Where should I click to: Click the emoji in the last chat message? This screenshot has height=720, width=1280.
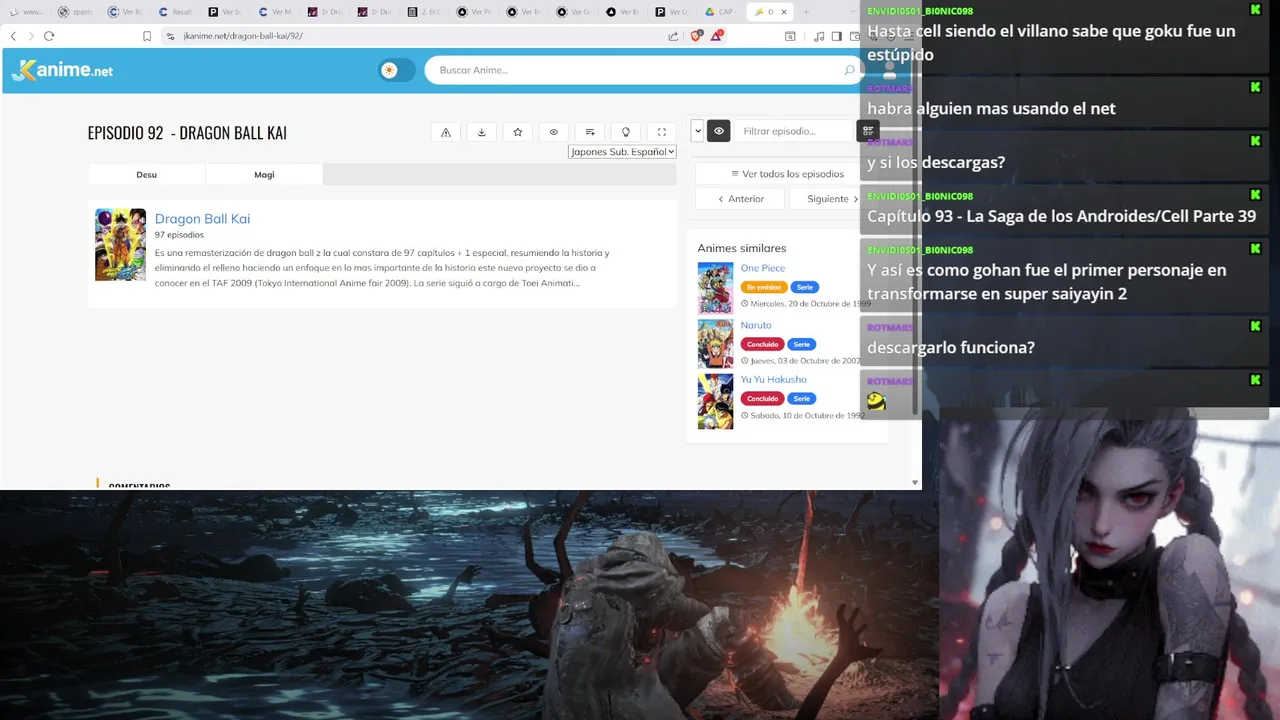(x=877, y=401)
